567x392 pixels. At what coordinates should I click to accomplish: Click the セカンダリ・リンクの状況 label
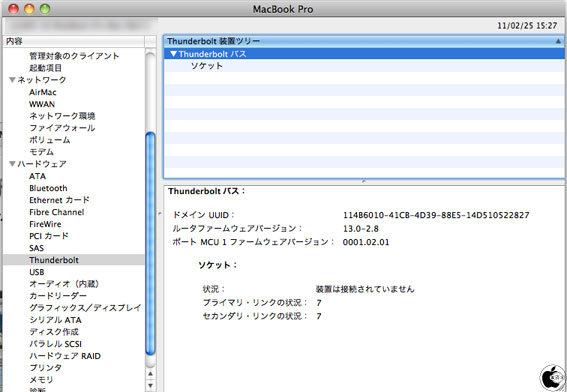tap(255, 316)
